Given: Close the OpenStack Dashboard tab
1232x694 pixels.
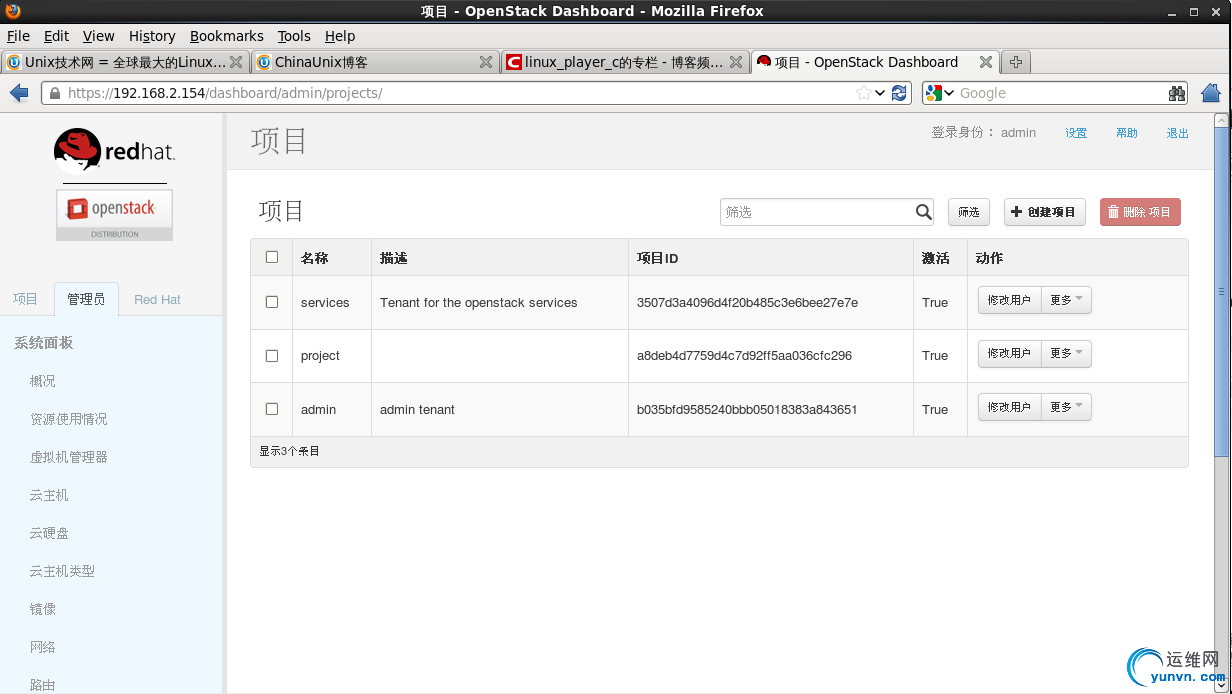Looking at the screenshot, I should point(986,62).
